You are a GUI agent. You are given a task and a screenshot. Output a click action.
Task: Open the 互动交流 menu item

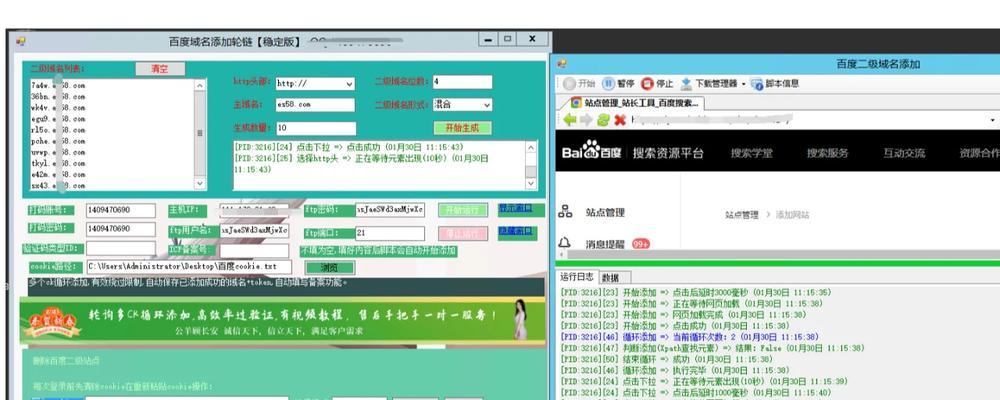click(x=904, y=153)
